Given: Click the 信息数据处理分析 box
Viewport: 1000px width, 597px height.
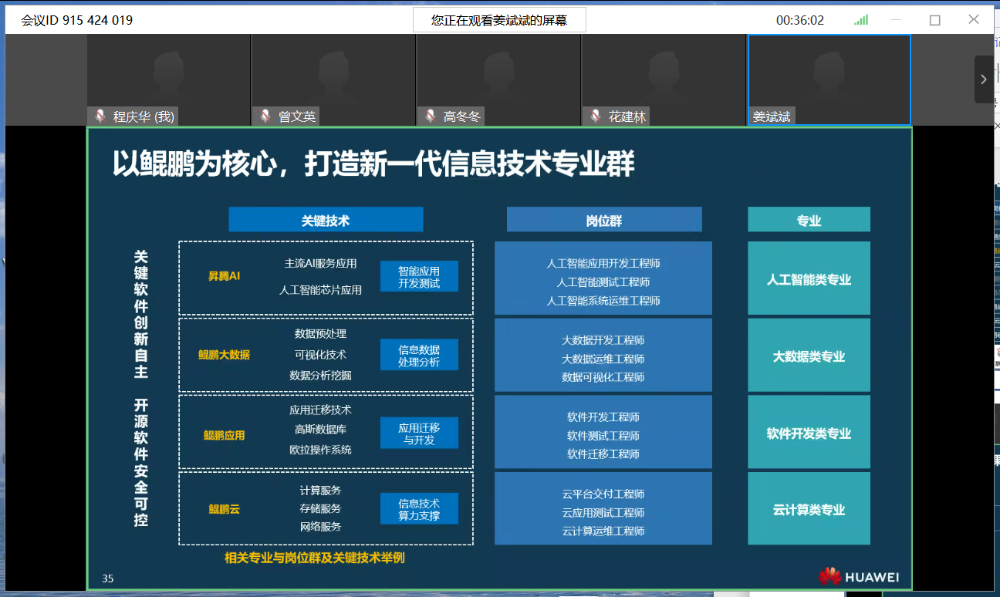Looking at the screenshot, I should [x=419, y=355].
